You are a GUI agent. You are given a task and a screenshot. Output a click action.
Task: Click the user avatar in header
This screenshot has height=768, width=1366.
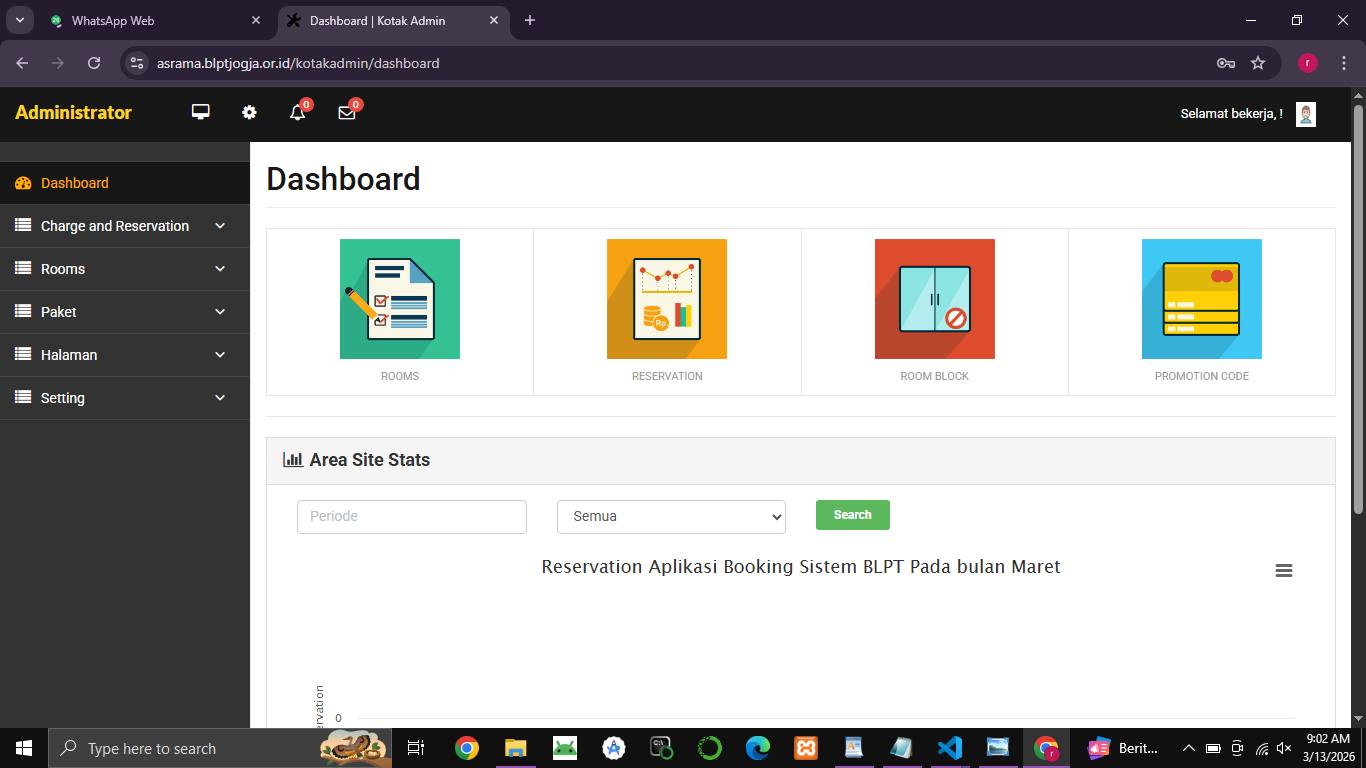click(1305, 114)
